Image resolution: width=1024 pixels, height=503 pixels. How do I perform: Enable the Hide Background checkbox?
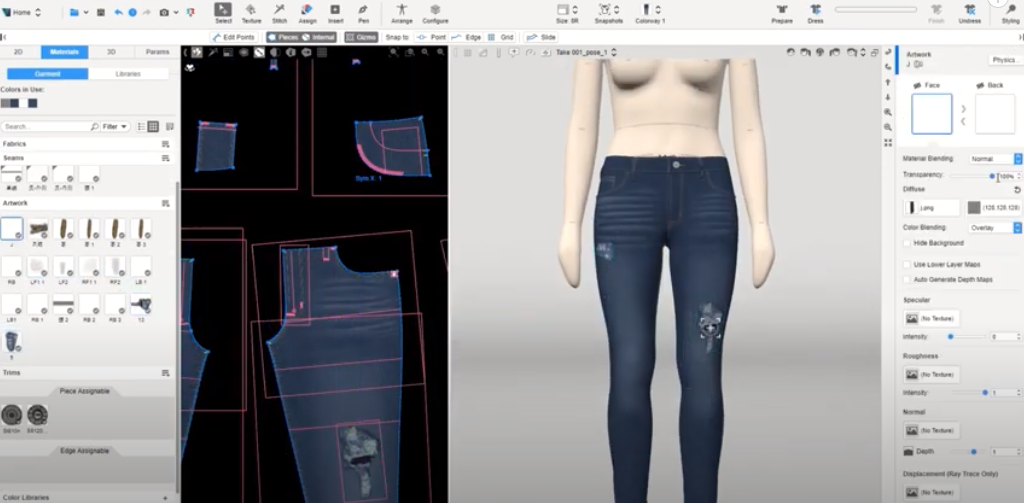pos(907,243)
